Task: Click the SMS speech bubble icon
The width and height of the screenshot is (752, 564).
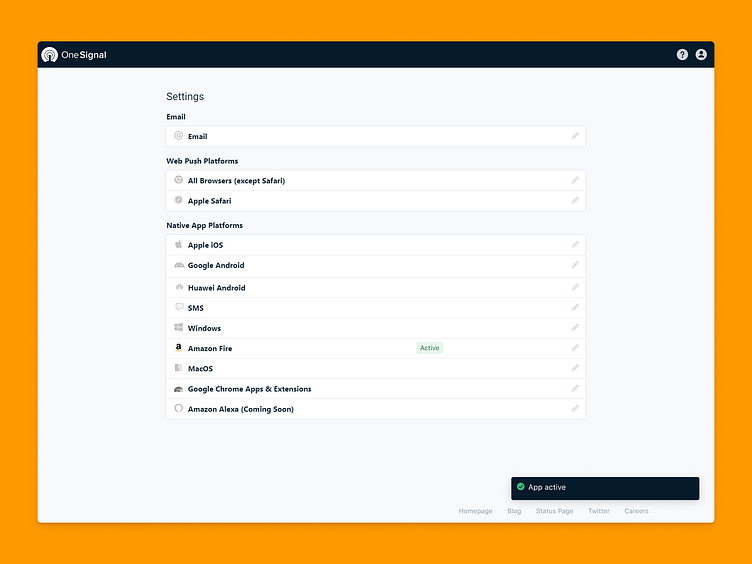Action: click(x=179, y=307)
